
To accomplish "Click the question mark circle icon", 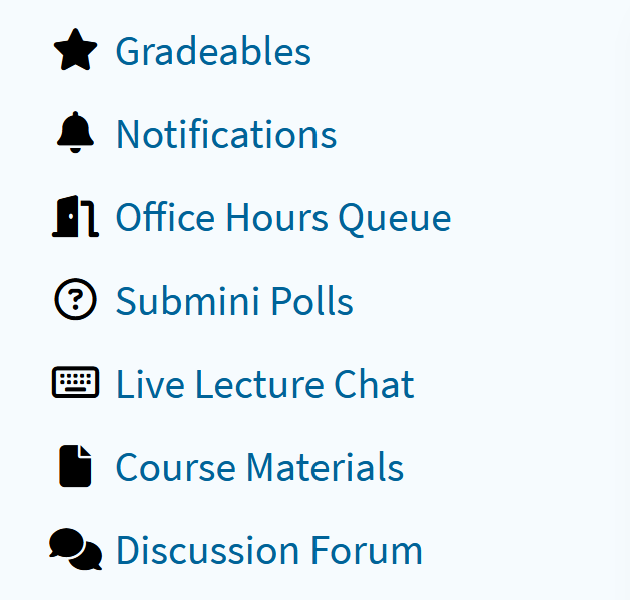I will (75, 299).
